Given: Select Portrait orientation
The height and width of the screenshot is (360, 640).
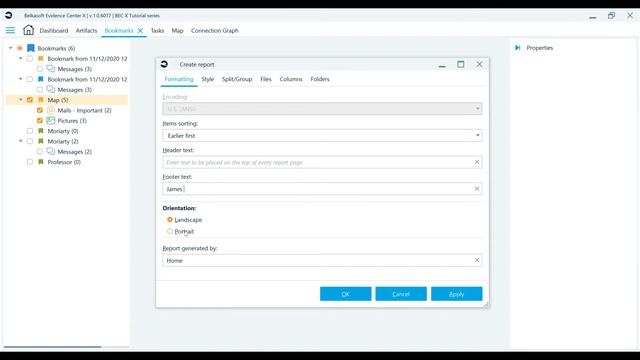Looking at the screenshot, I should pyautogui.click(x=170, y=231).
